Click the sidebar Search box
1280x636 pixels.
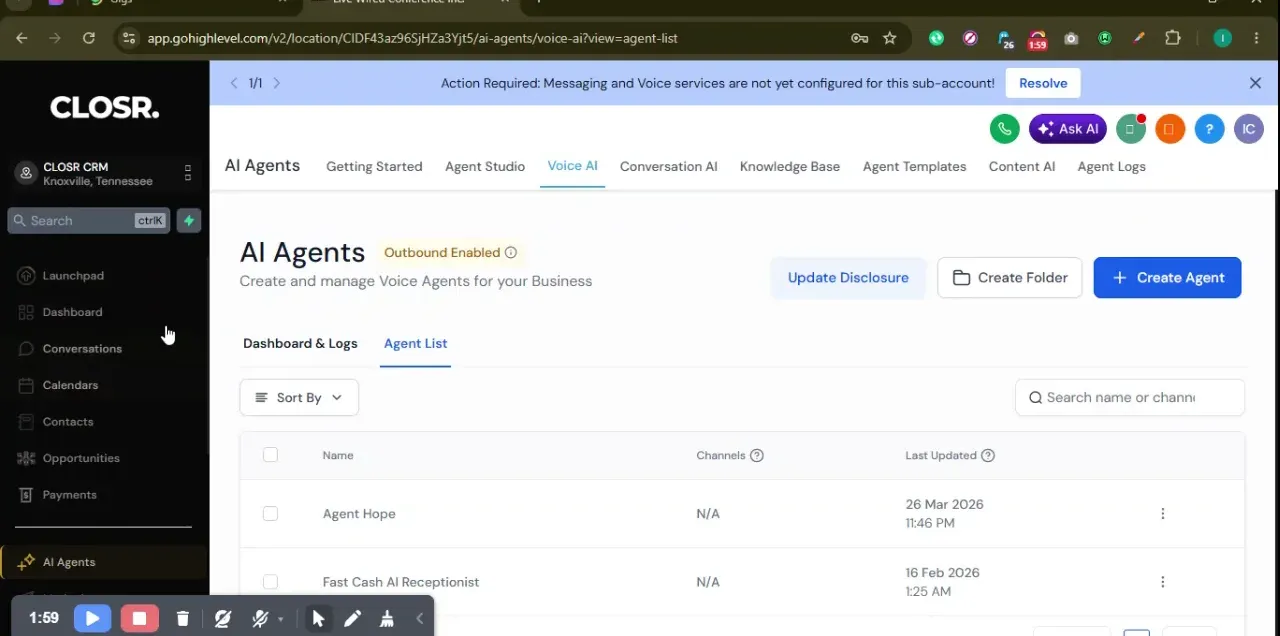(x=89, y=221)
